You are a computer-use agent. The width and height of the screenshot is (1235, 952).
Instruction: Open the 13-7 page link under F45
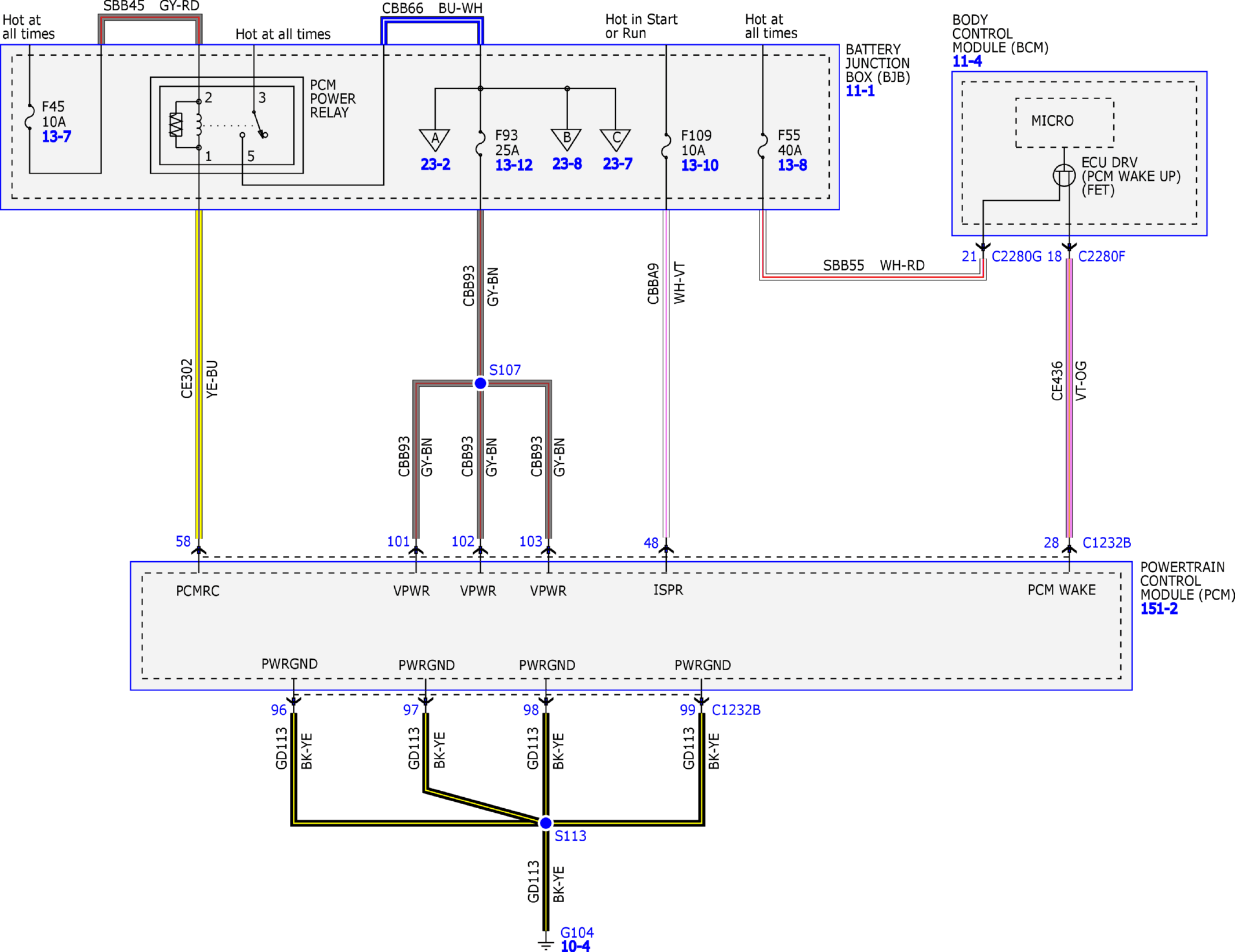coord(56,137)
